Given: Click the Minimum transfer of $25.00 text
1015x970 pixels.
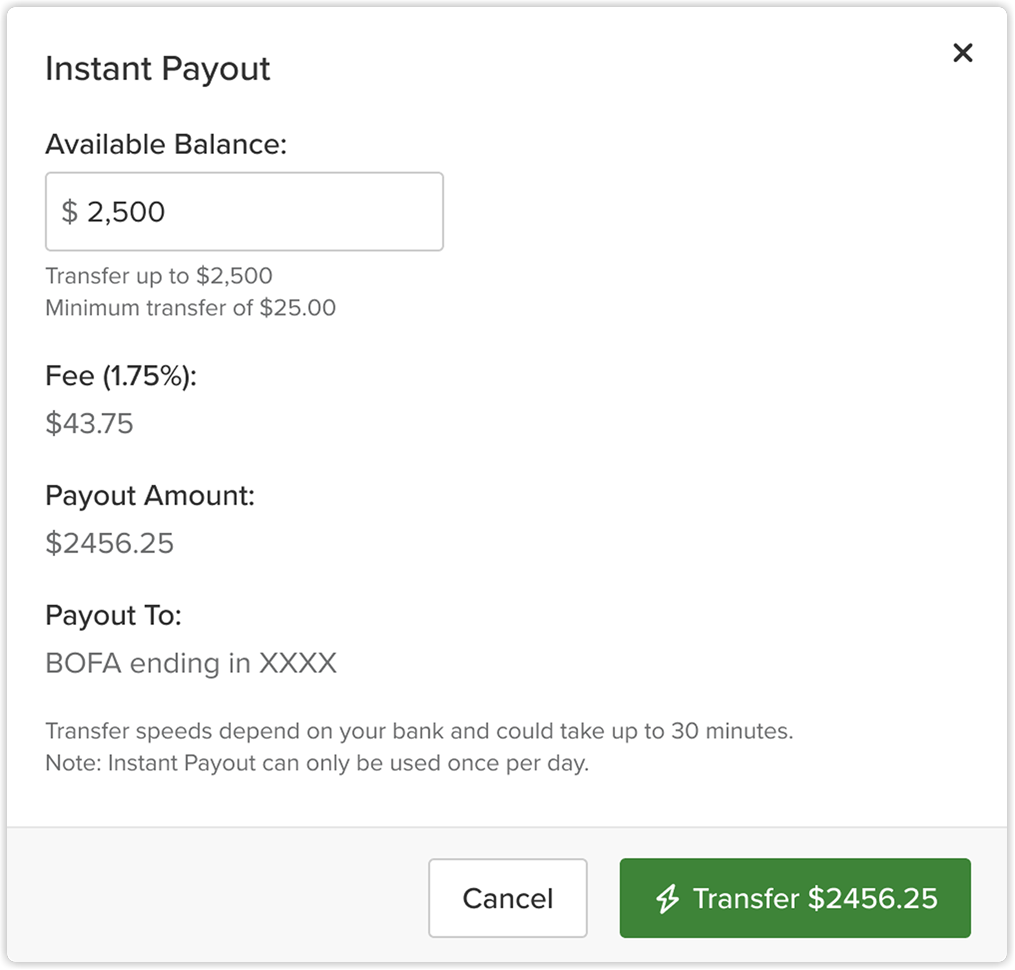Looking at the screenshot, I should pyautogui.click(x=190, y=308).
